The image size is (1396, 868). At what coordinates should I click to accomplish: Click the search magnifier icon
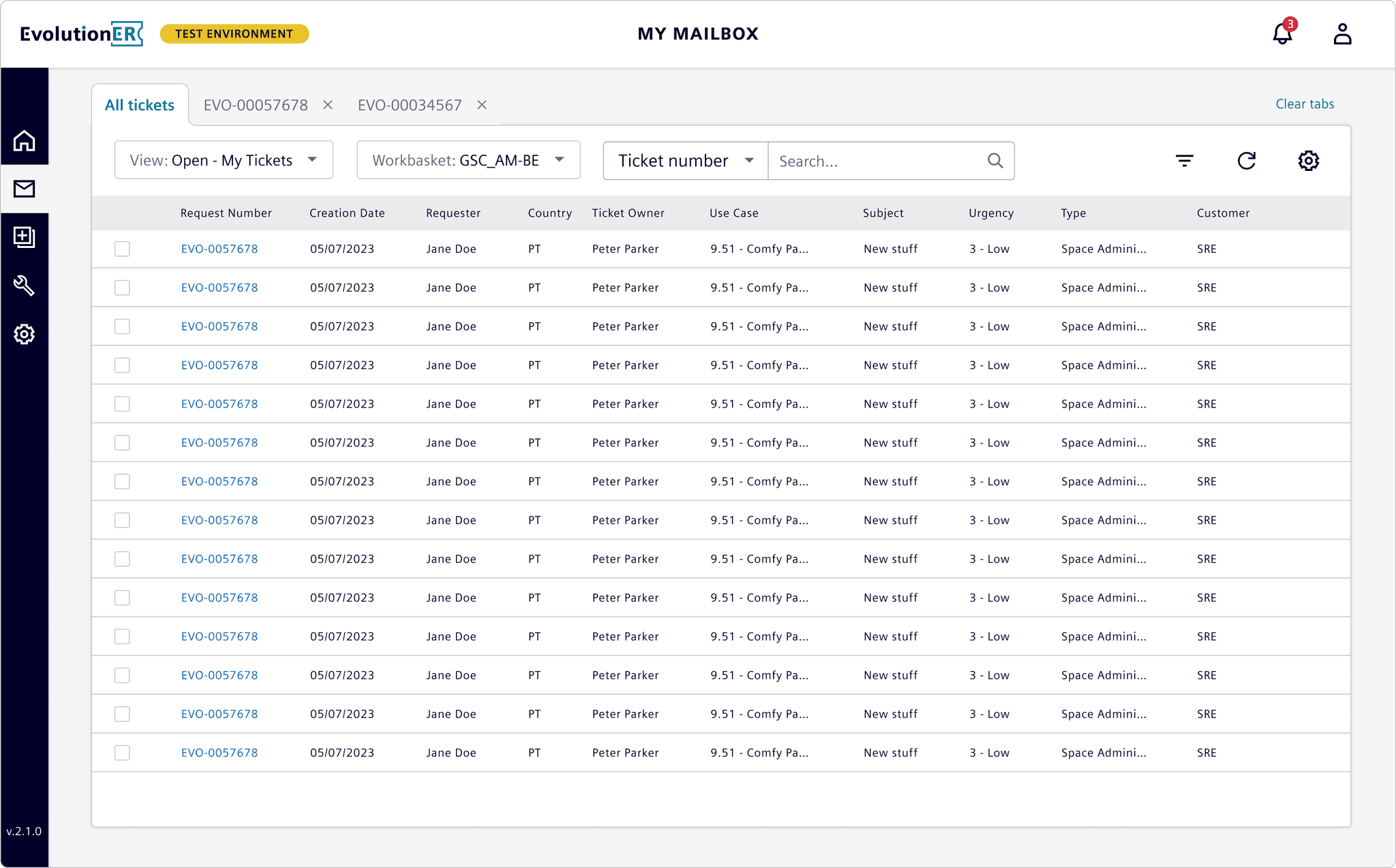pyautogui.click(x=995, y=161)
